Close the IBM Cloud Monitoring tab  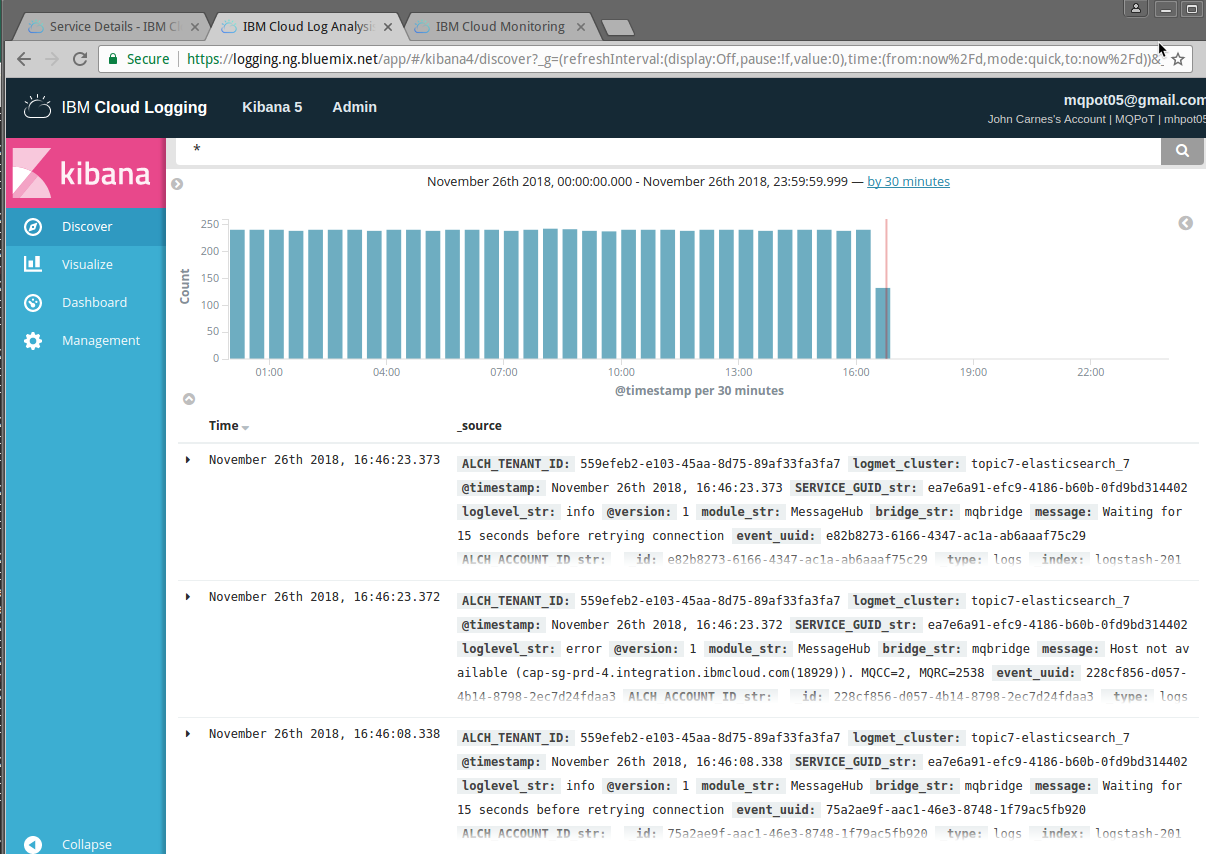pos(582,27)
